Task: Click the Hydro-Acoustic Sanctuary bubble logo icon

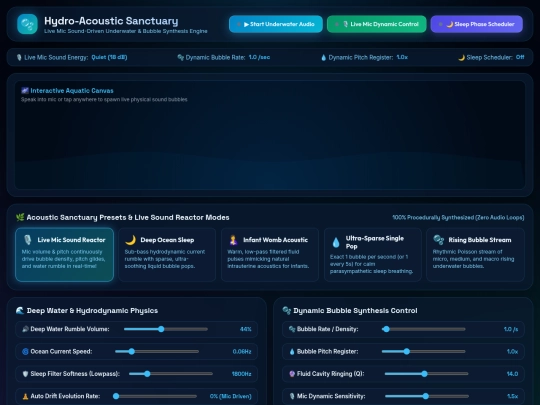Action: tap(27, 24)
